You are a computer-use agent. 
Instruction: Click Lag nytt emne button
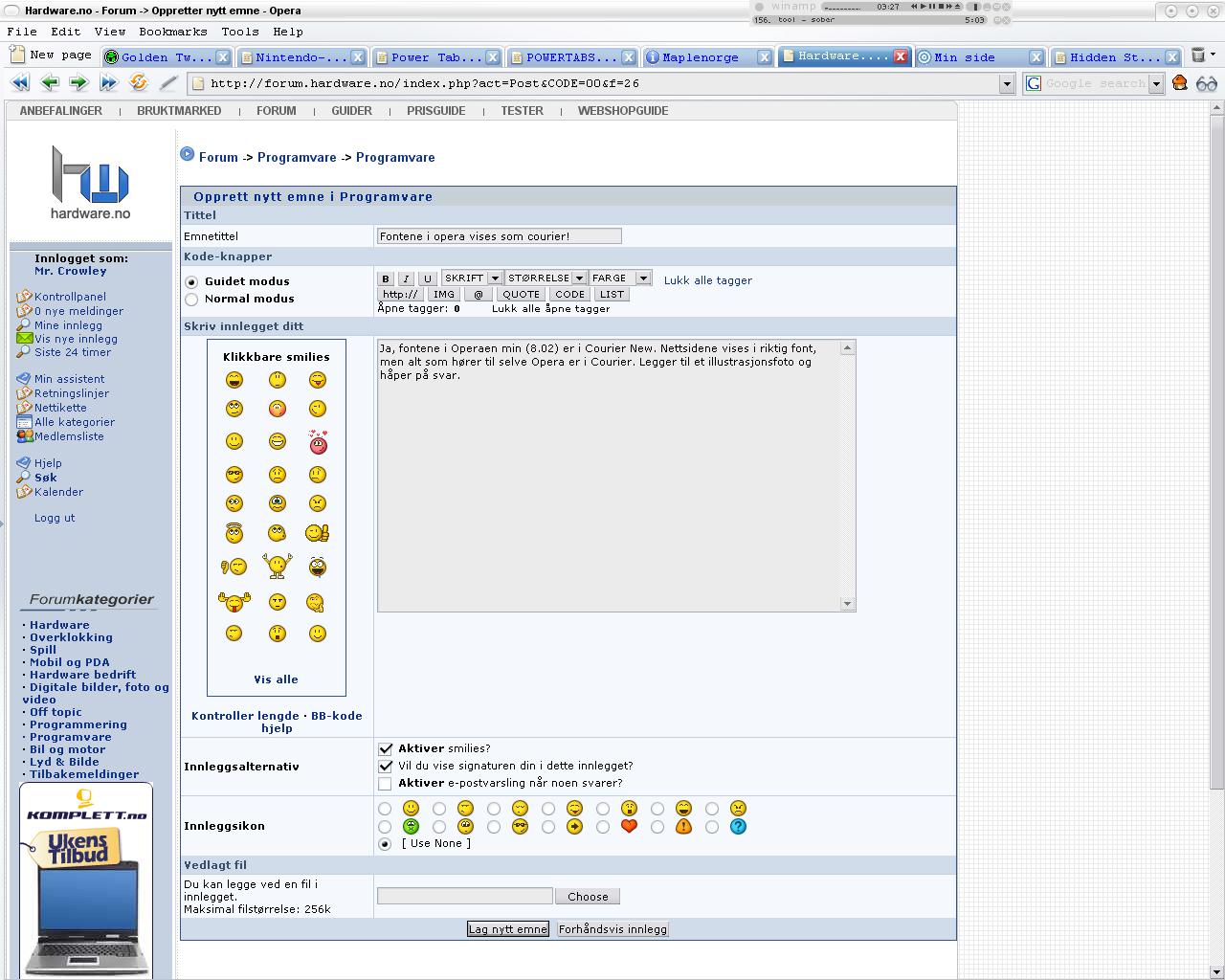coord(508,929)
